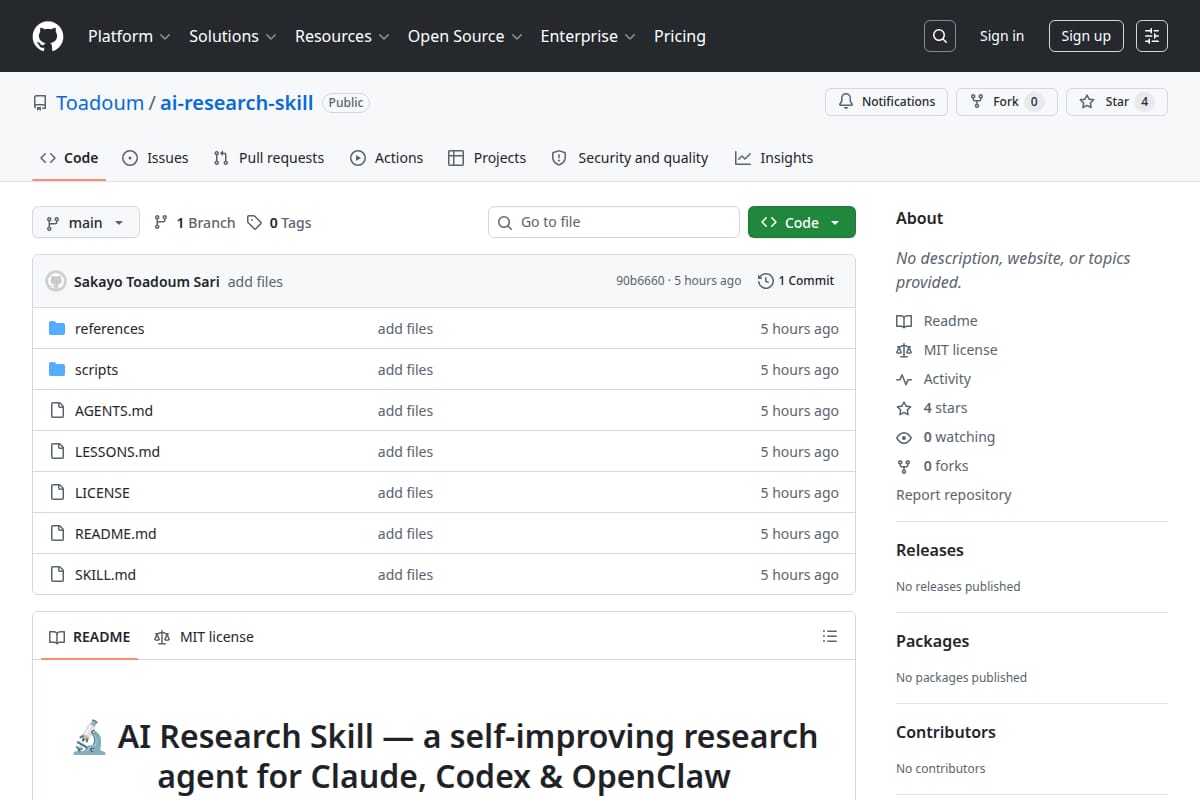
Task: Select the Code repository tab
Action: (69, 158)
